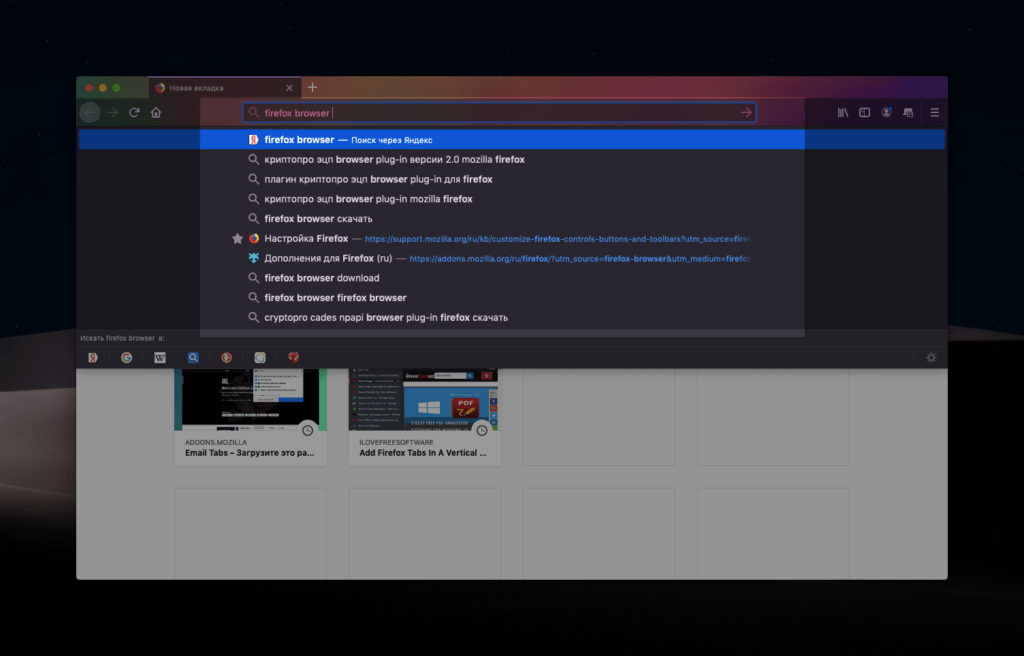1024x656 pixels.
Task: Open the Library toolbar icon
Action: tap(842, 112)
